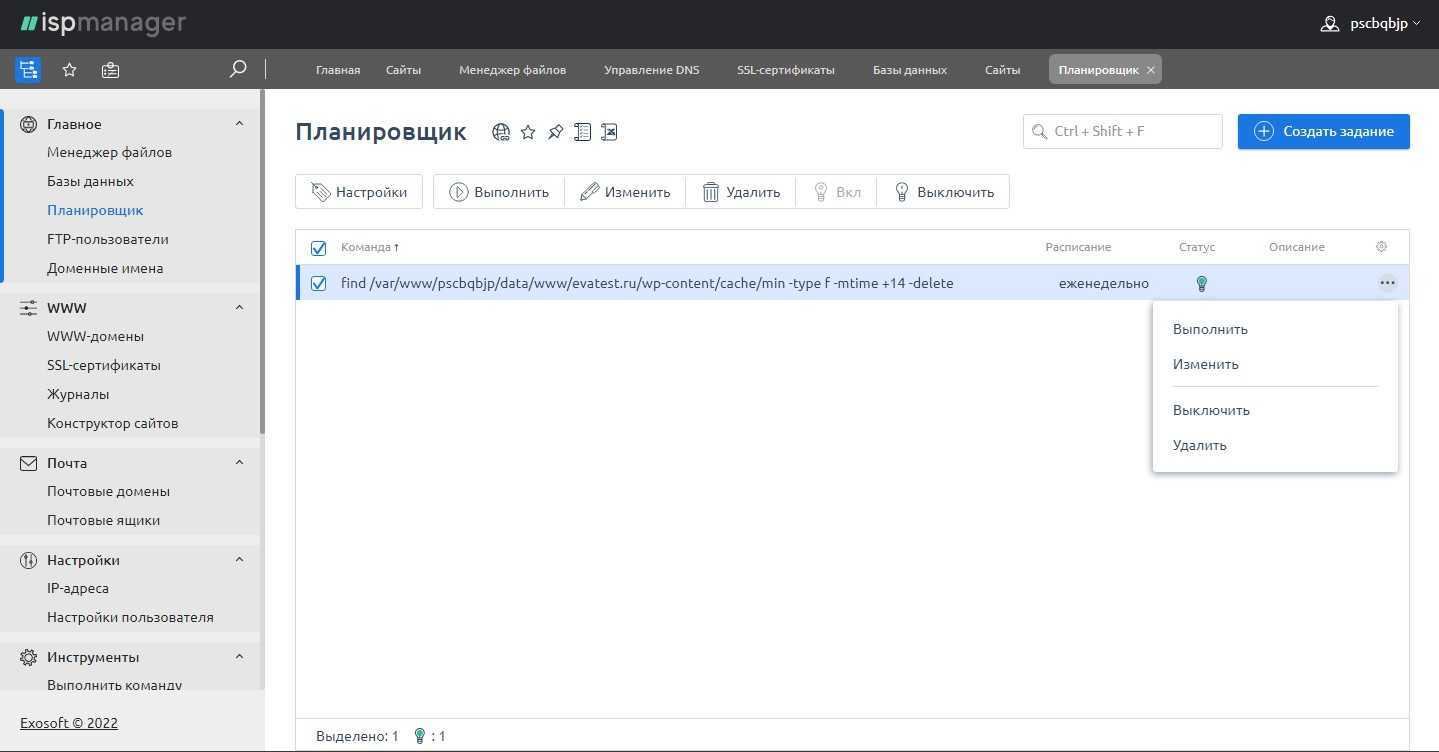
Task: Uncheck the find command task checkbox
Action: [x=318, y=284]
